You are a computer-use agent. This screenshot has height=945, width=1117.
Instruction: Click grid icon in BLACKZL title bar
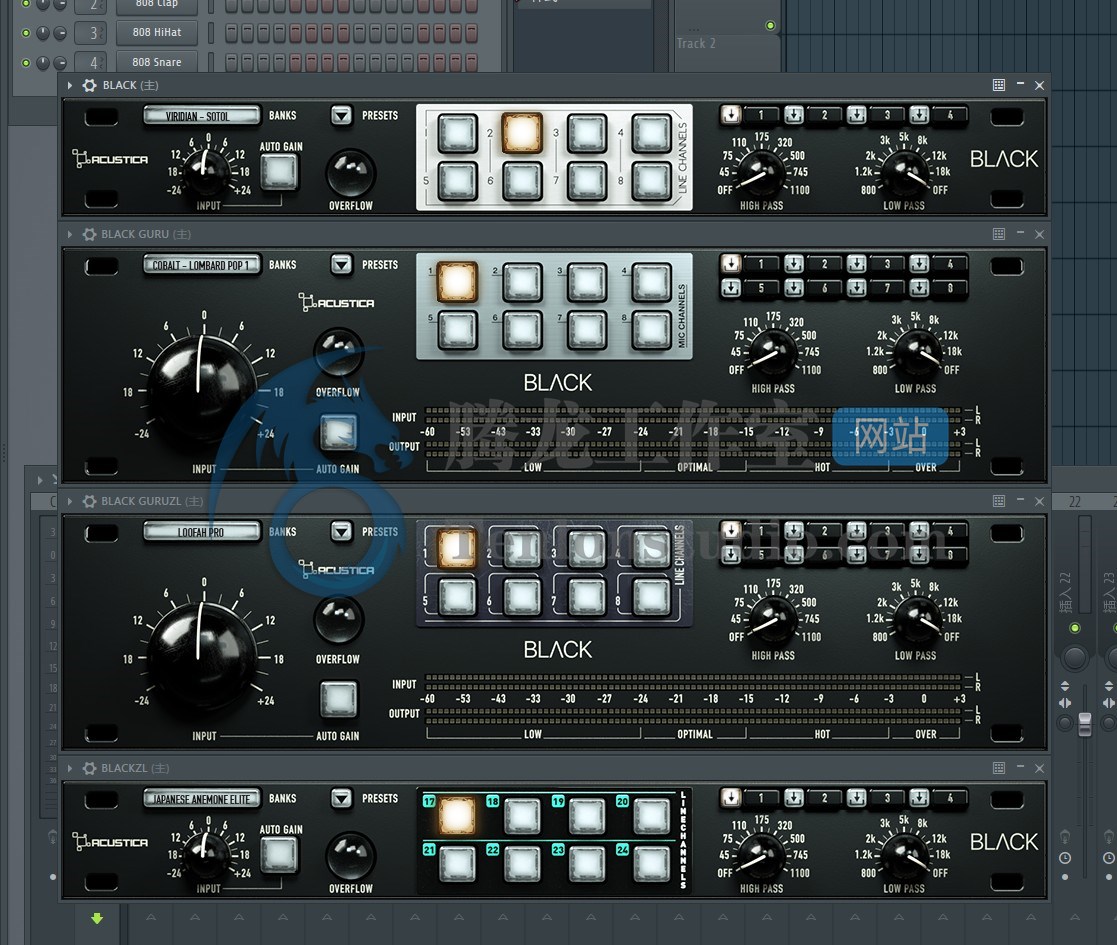[999, 768]
